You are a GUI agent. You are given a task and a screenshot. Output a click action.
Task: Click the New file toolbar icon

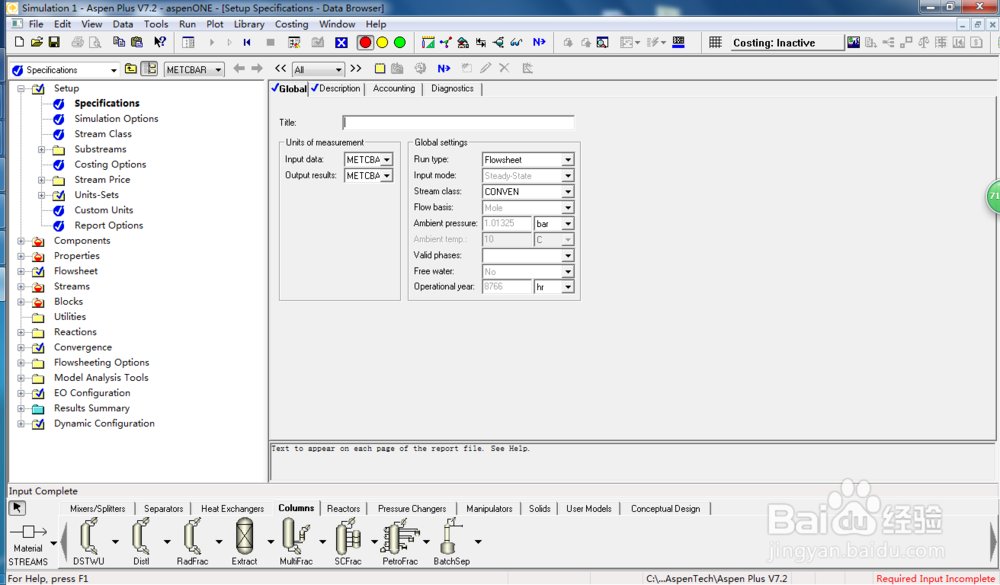[19, 42]
